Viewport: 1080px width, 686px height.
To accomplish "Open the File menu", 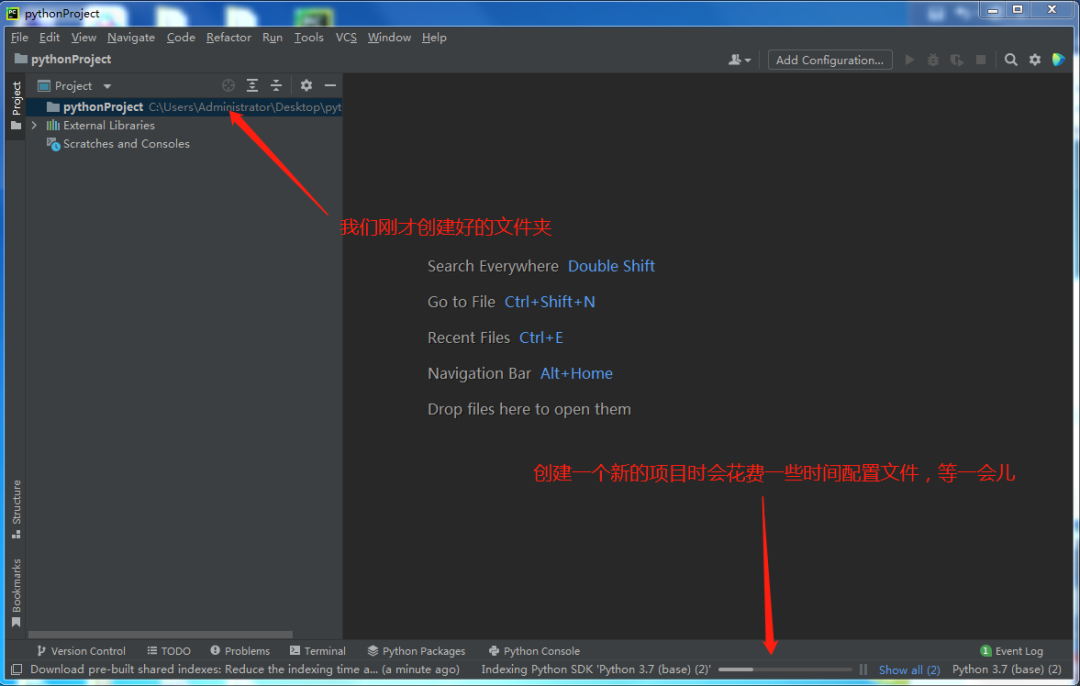I will click(x=19, y=37).
